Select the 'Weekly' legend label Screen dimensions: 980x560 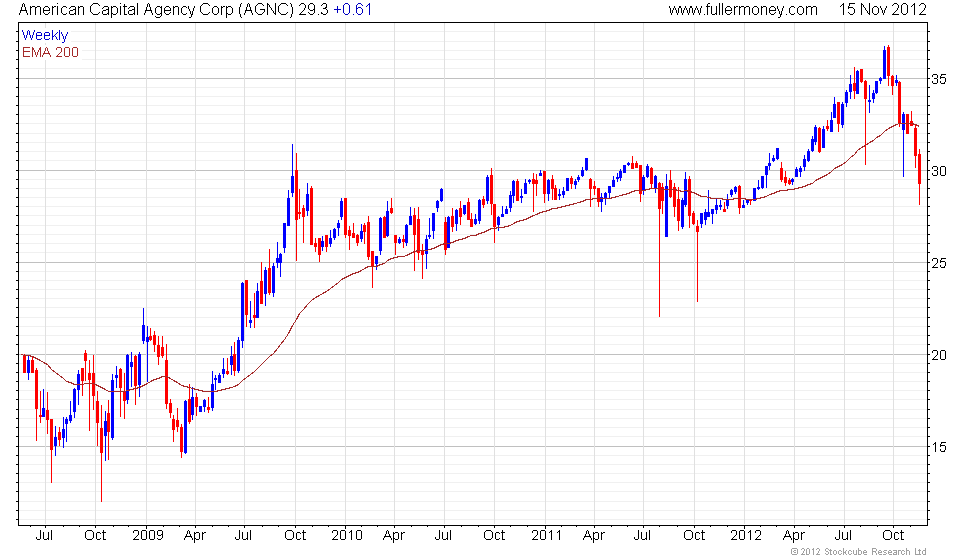[45, 36]
